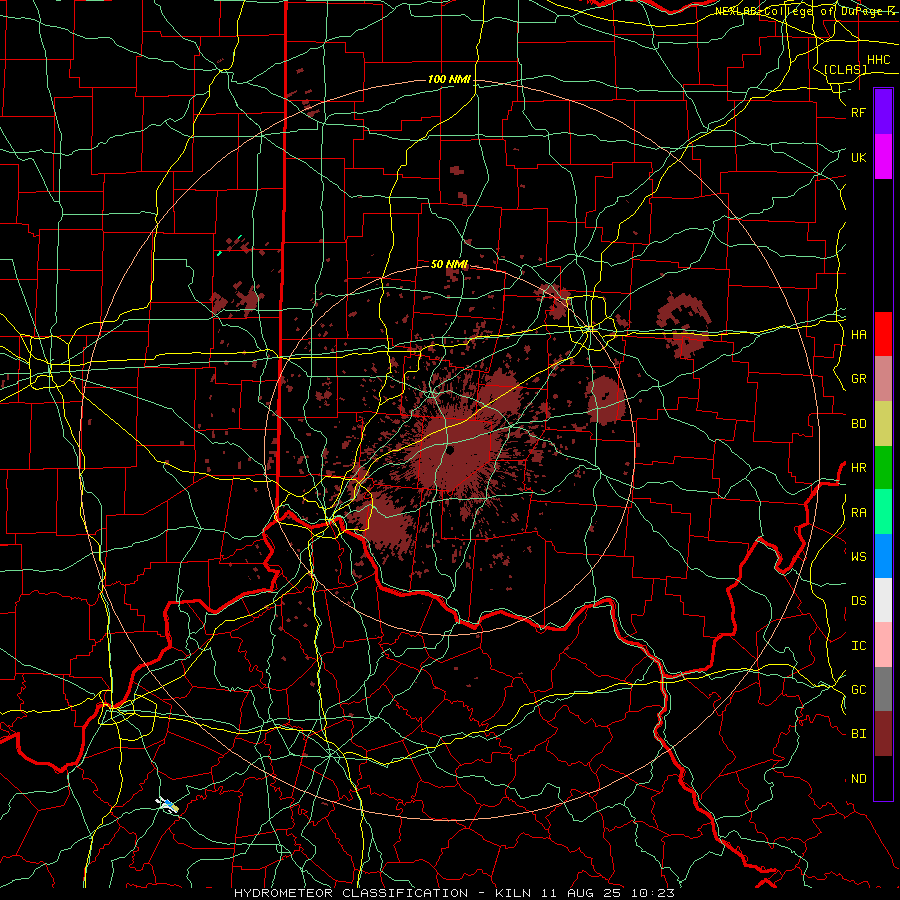The width and height of the screenshot is (900, 900).
Task: Click the 'WS' legend label
Action: 858,556
